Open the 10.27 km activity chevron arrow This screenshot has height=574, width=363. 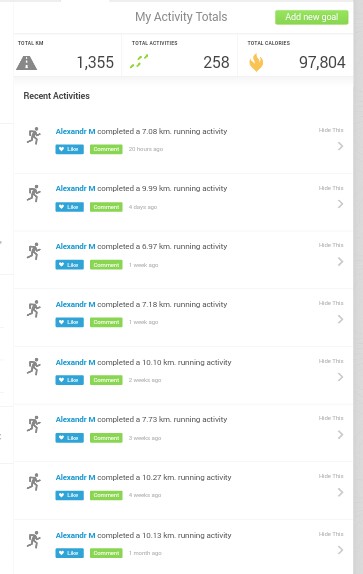(x=340, y=492)
